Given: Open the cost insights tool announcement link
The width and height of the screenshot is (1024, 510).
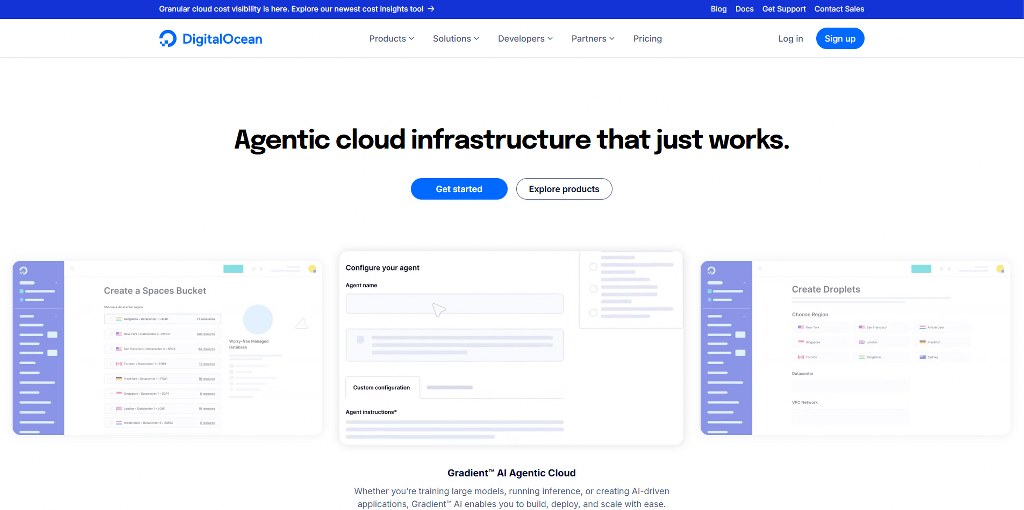Looking at the screenshot, I should [296, 9].
